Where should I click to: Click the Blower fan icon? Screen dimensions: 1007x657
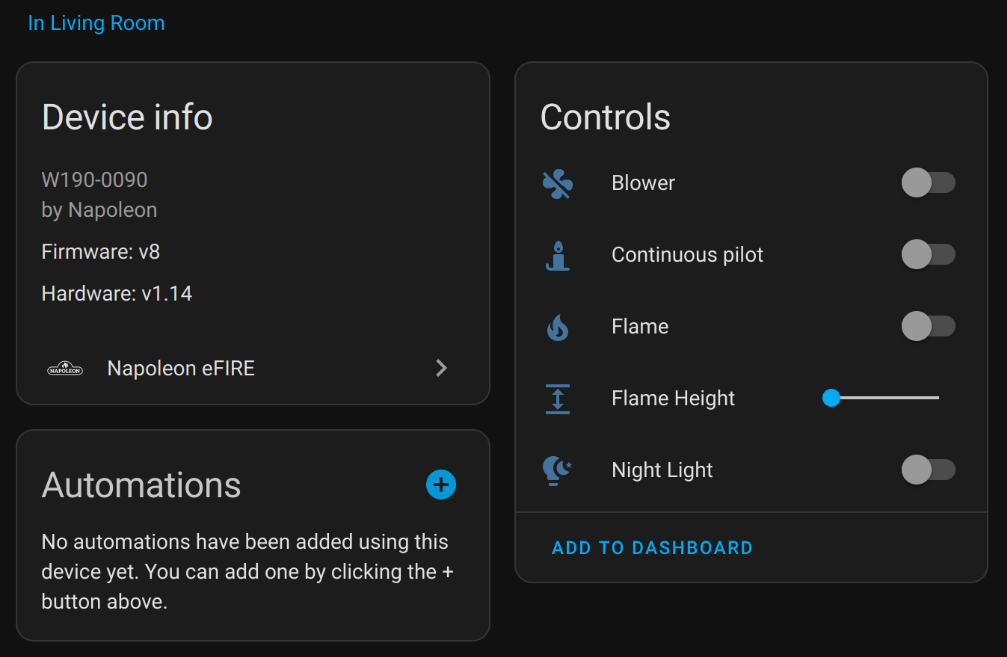coord(558,183)
